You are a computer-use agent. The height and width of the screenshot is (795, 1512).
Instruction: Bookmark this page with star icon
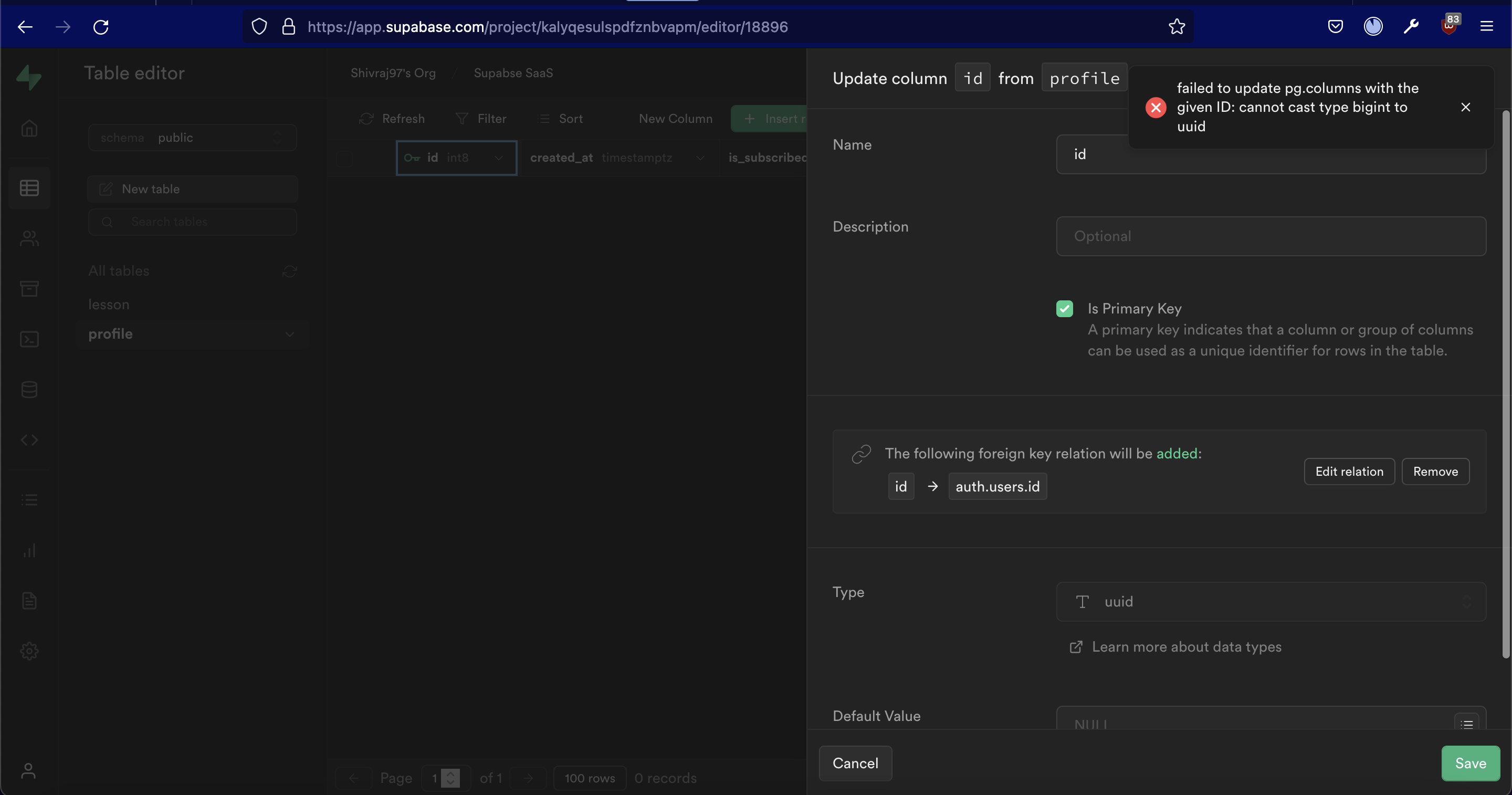click(x=1176, y=26)
